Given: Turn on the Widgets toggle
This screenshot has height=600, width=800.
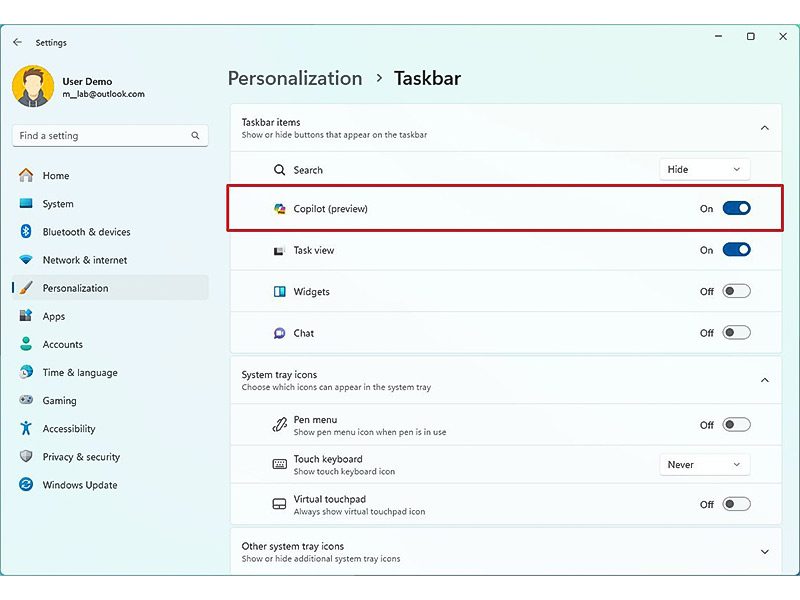Looking at the screenshot, I should tap(736, 291).
